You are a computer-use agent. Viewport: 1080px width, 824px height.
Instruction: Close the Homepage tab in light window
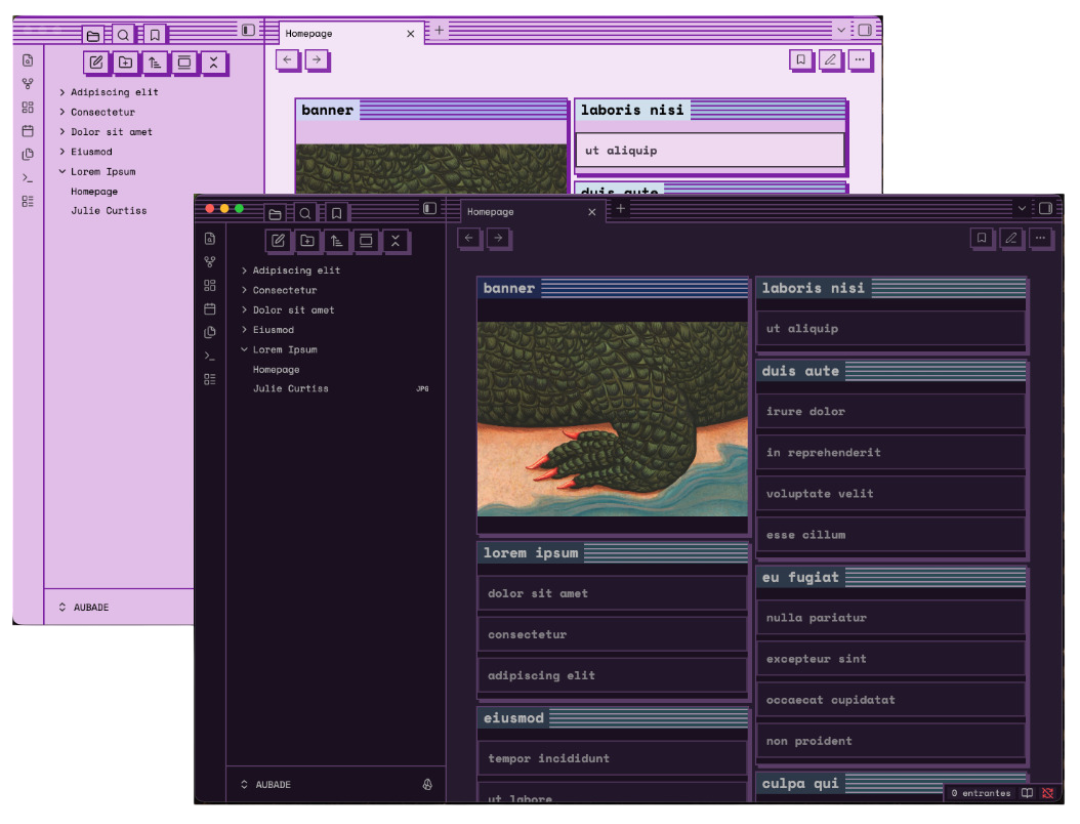point(411,33)
